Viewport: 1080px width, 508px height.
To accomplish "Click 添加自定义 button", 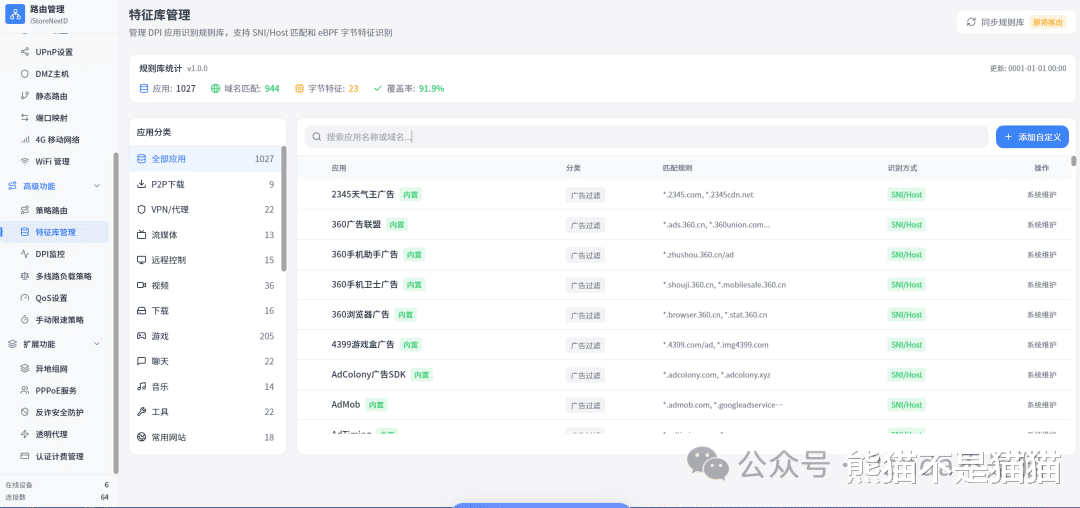I will tap(1032, 137).
